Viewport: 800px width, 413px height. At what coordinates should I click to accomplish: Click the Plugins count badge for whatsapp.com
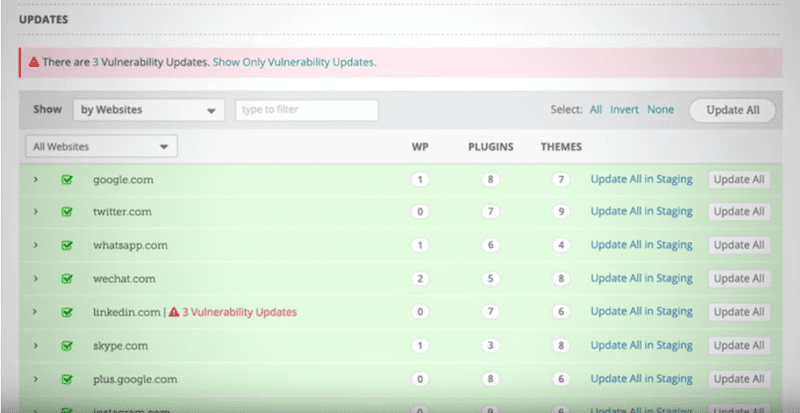pos(490,245)
